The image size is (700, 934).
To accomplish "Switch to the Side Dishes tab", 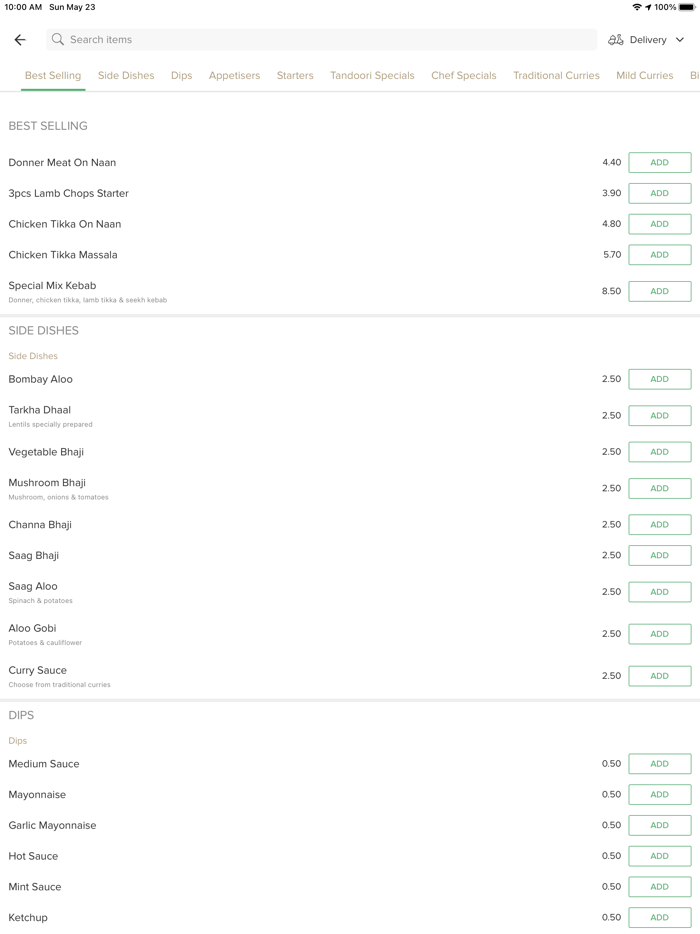I will click(126, 76).
